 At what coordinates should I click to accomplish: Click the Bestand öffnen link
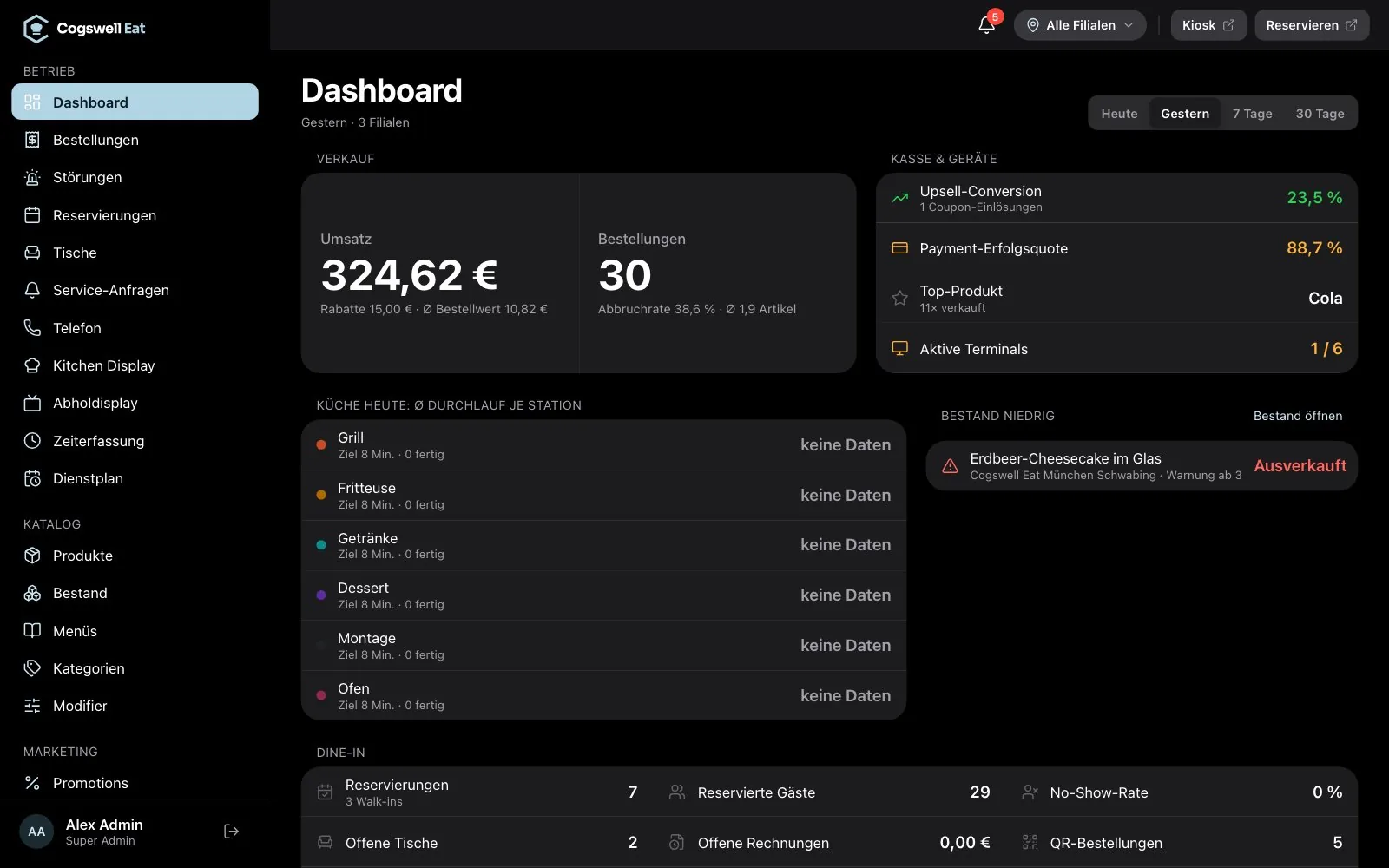point(1298,416)
